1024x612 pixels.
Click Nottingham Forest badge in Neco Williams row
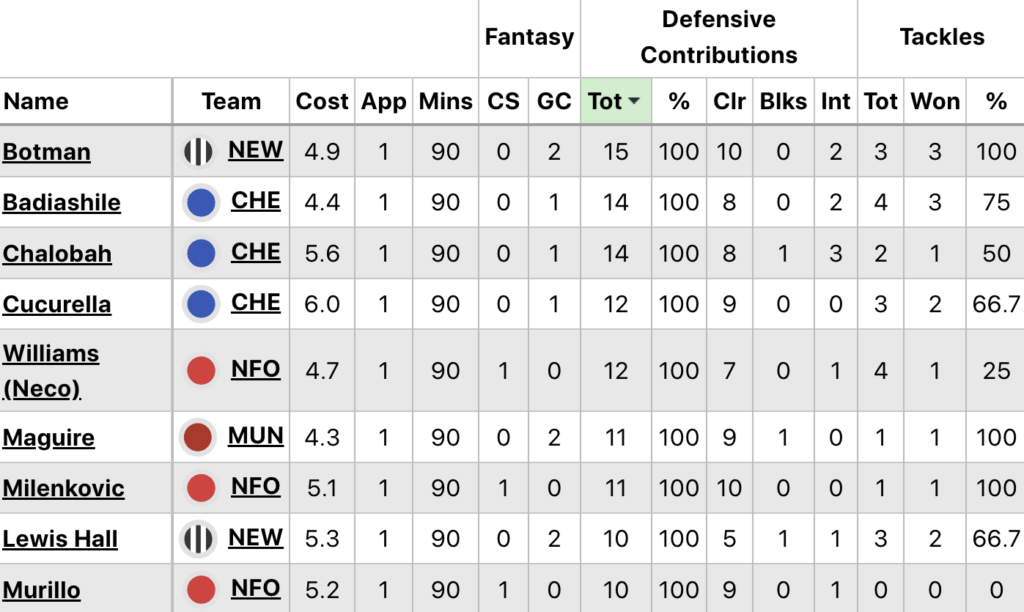pos(202,371)
